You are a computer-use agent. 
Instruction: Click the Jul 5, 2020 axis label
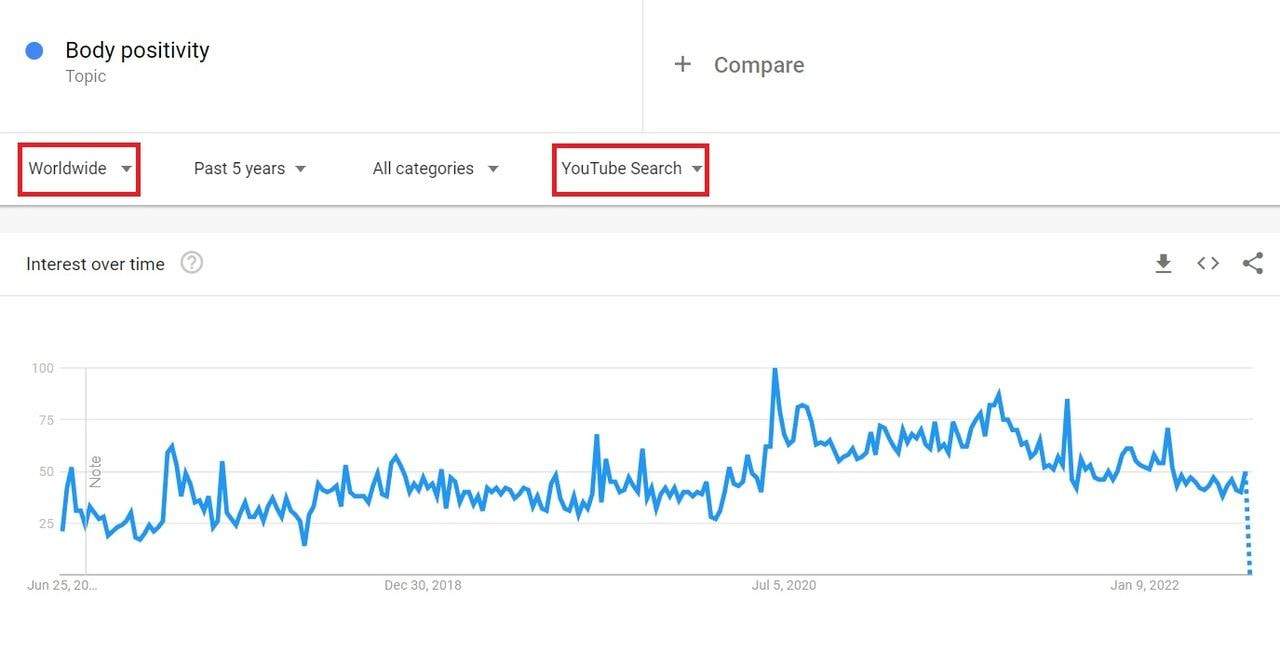click(x=784, y=585)
